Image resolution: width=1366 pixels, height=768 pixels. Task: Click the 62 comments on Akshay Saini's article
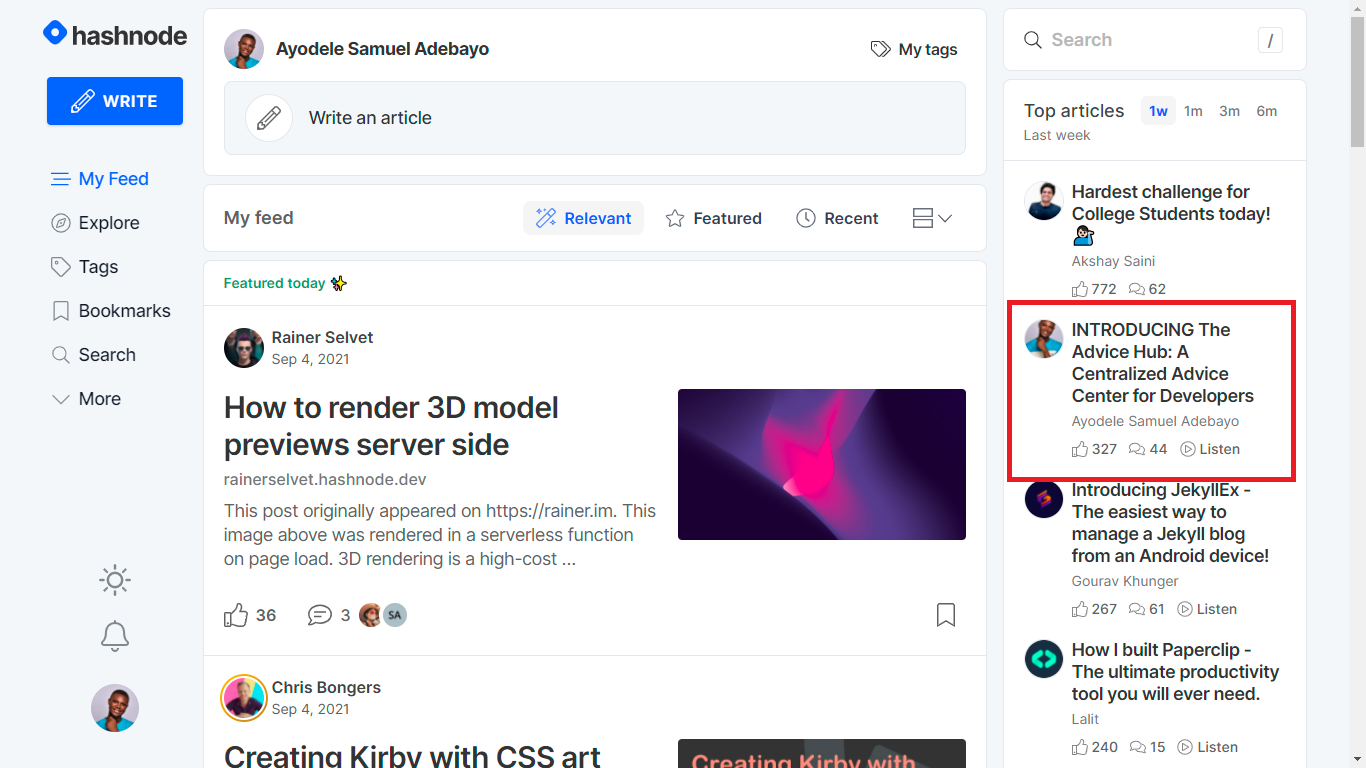pos(1147,289)
